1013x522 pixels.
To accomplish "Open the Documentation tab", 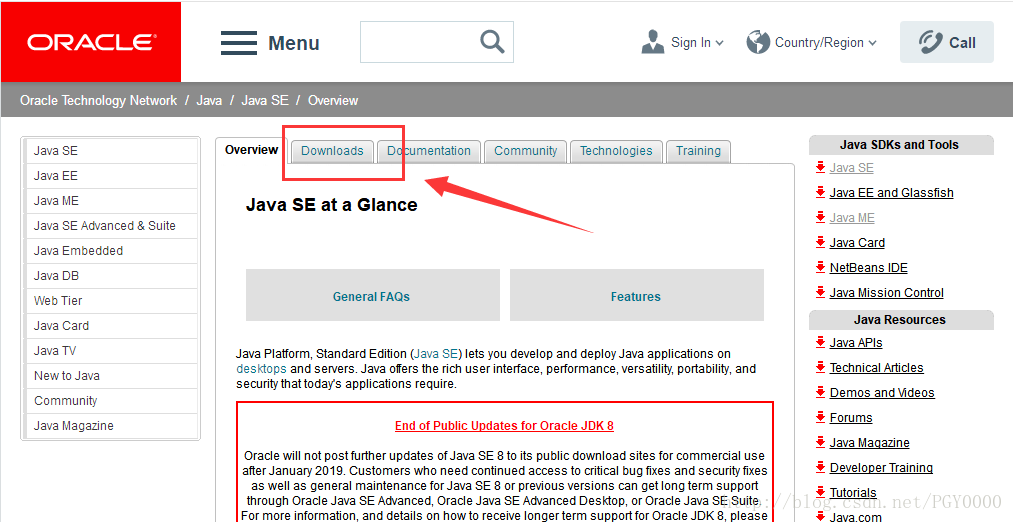I will coord(429,151).
